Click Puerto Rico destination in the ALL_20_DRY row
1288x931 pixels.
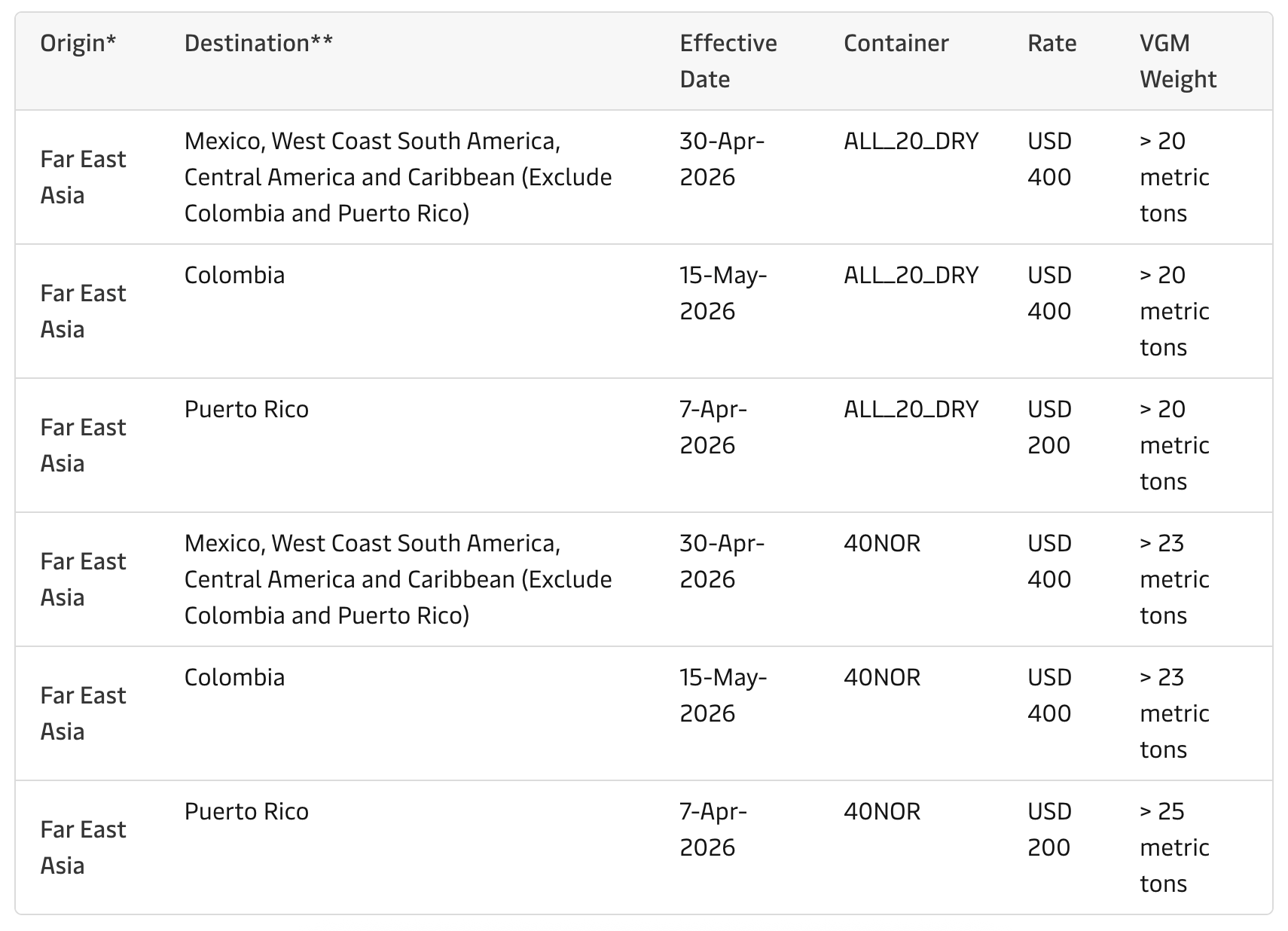click(x=246, y=409)
